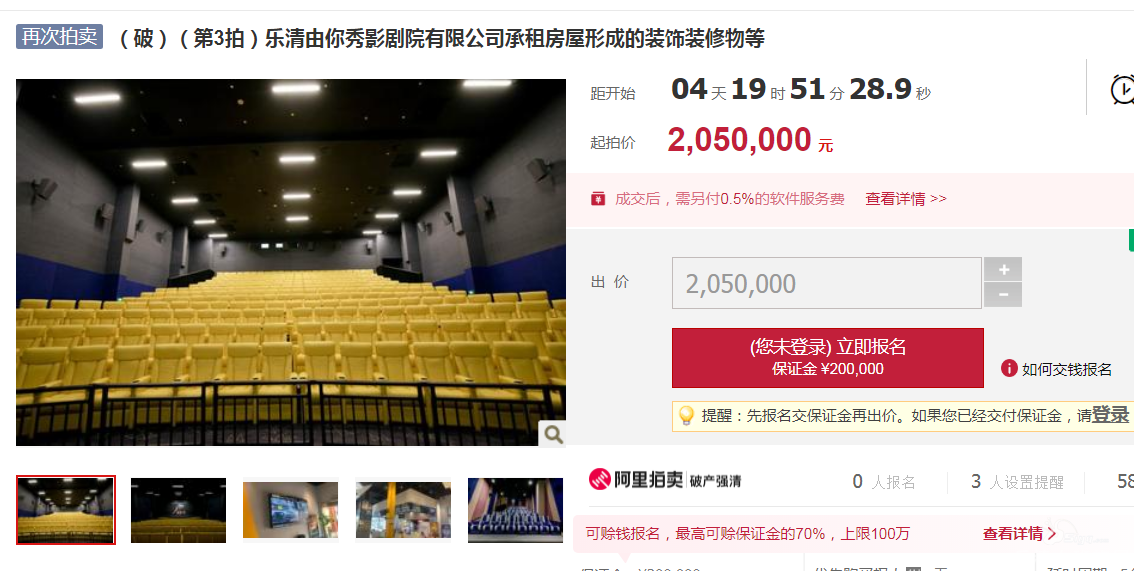Click the red info icon beside 如何交钱报名

[x=1009, y=369]
